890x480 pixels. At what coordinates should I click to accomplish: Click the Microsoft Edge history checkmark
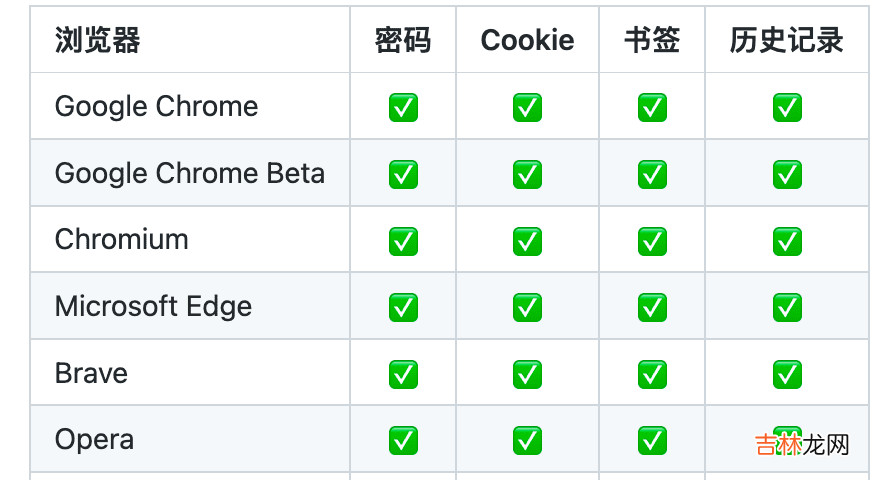coord(787,307)
